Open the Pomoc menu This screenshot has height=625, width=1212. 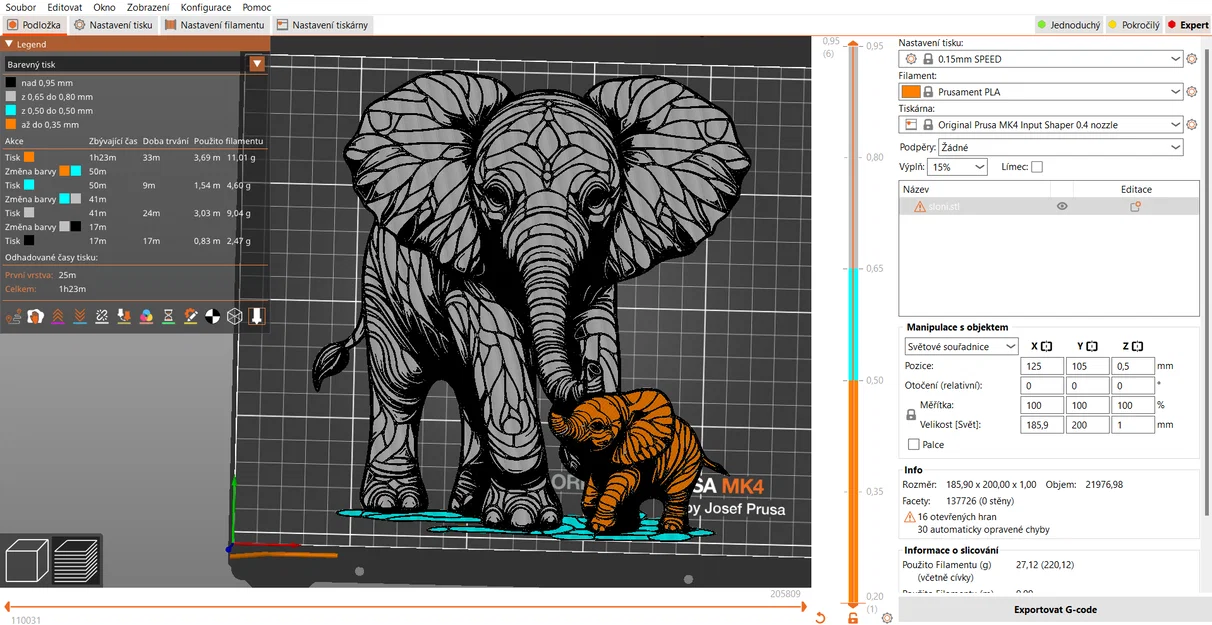pos(257,7)
